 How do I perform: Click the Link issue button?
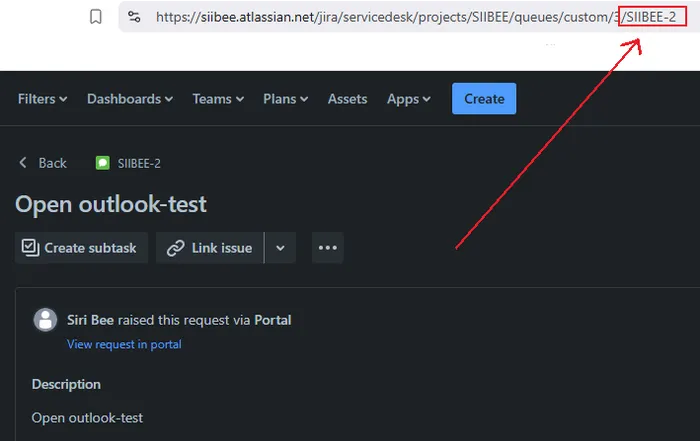210,248
